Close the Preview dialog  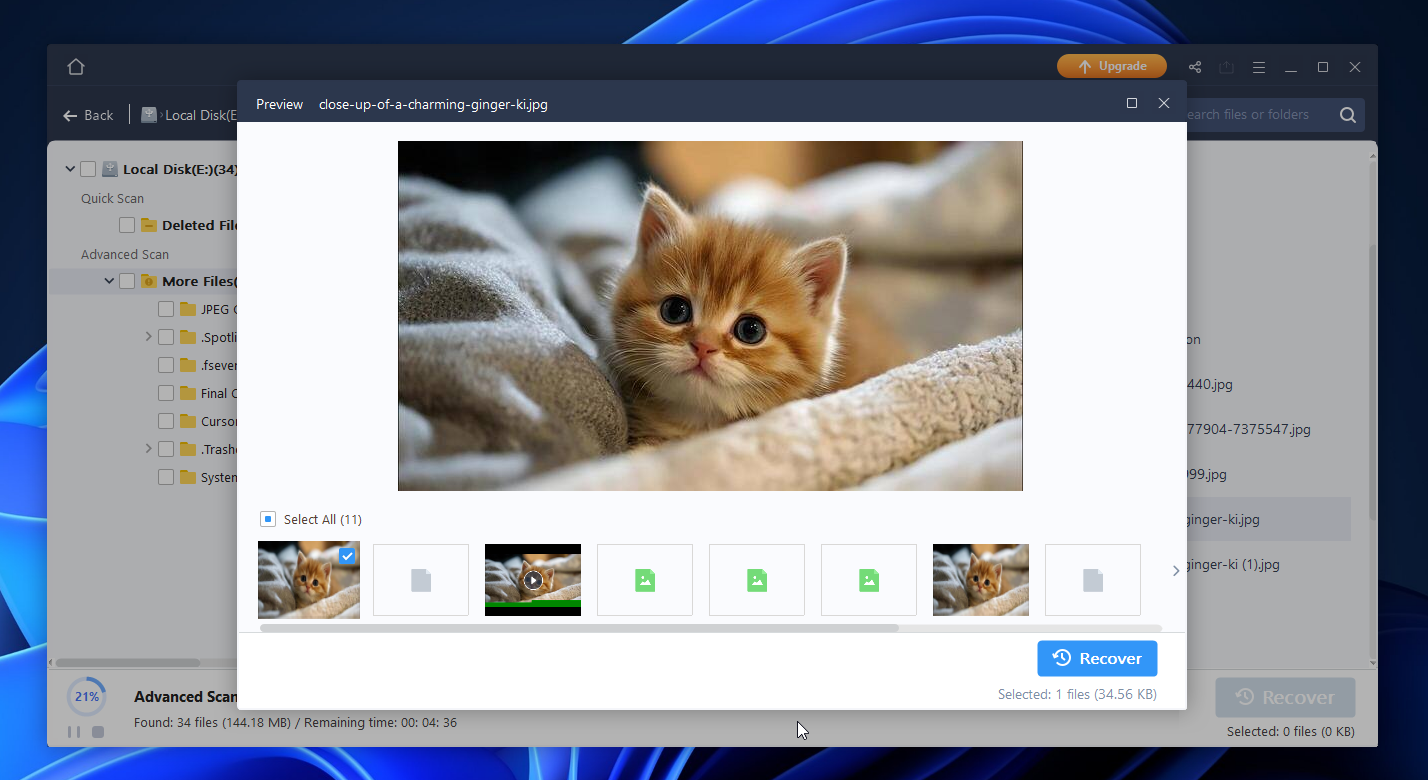pyautogui.click(x=1164, y=103)
